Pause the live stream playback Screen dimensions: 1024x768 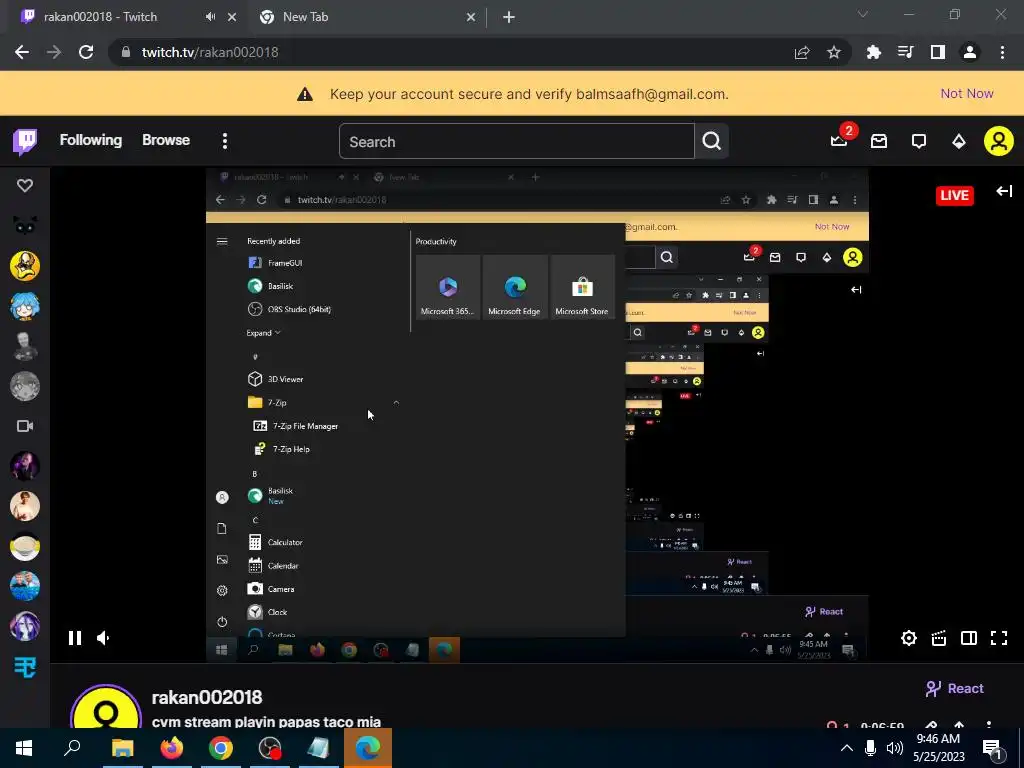coord(75,638)
